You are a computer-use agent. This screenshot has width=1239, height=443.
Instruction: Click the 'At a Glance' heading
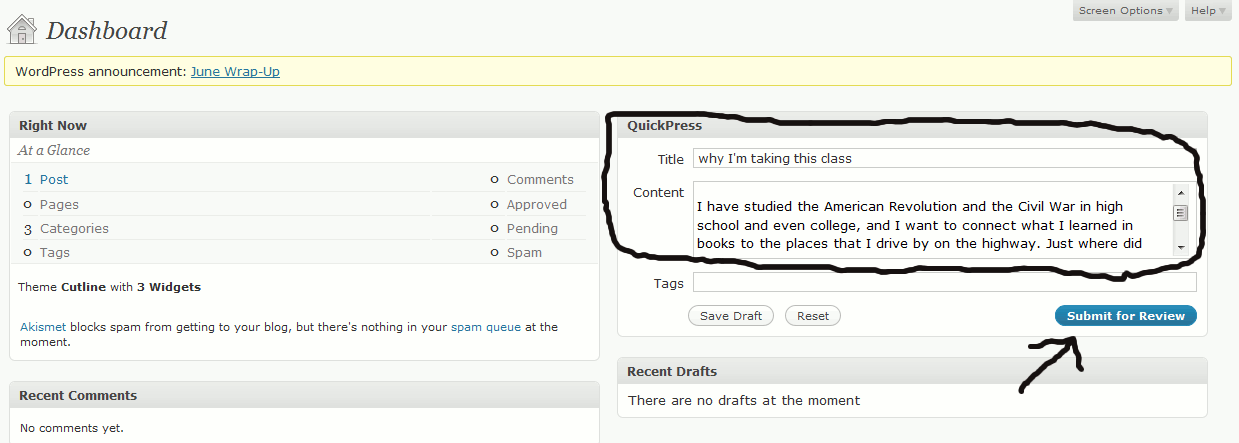pos(54,150)
